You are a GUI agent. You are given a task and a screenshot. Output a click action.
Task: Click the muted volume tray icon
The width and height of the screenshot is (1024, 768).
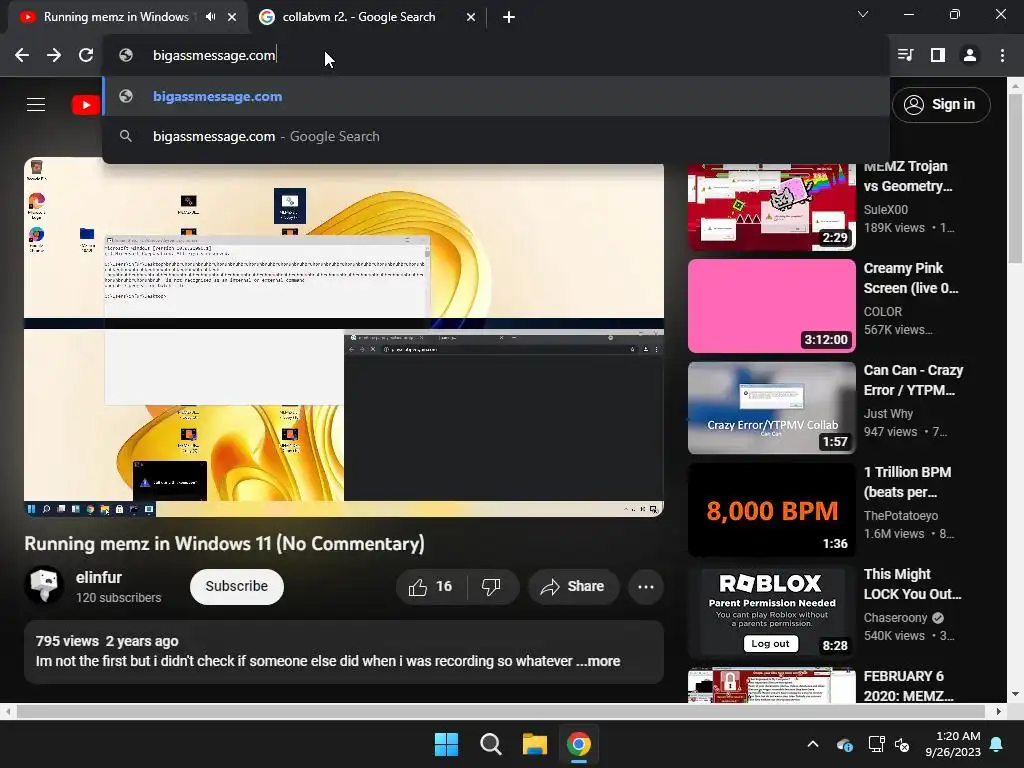click(903, 744)
